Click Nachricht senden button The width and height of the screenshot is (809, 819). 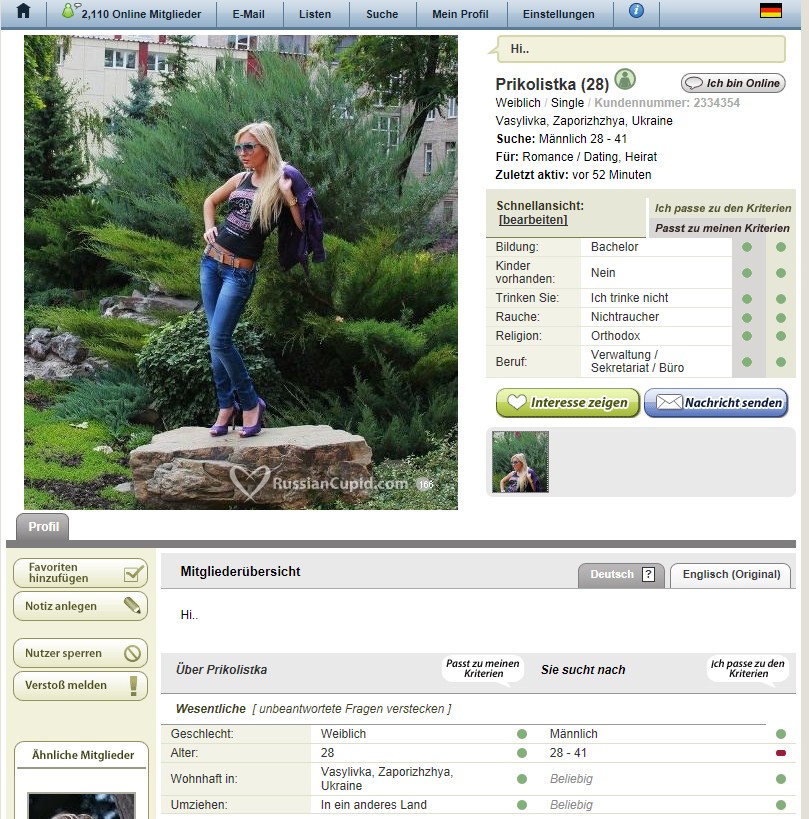[x=716, y=403]
